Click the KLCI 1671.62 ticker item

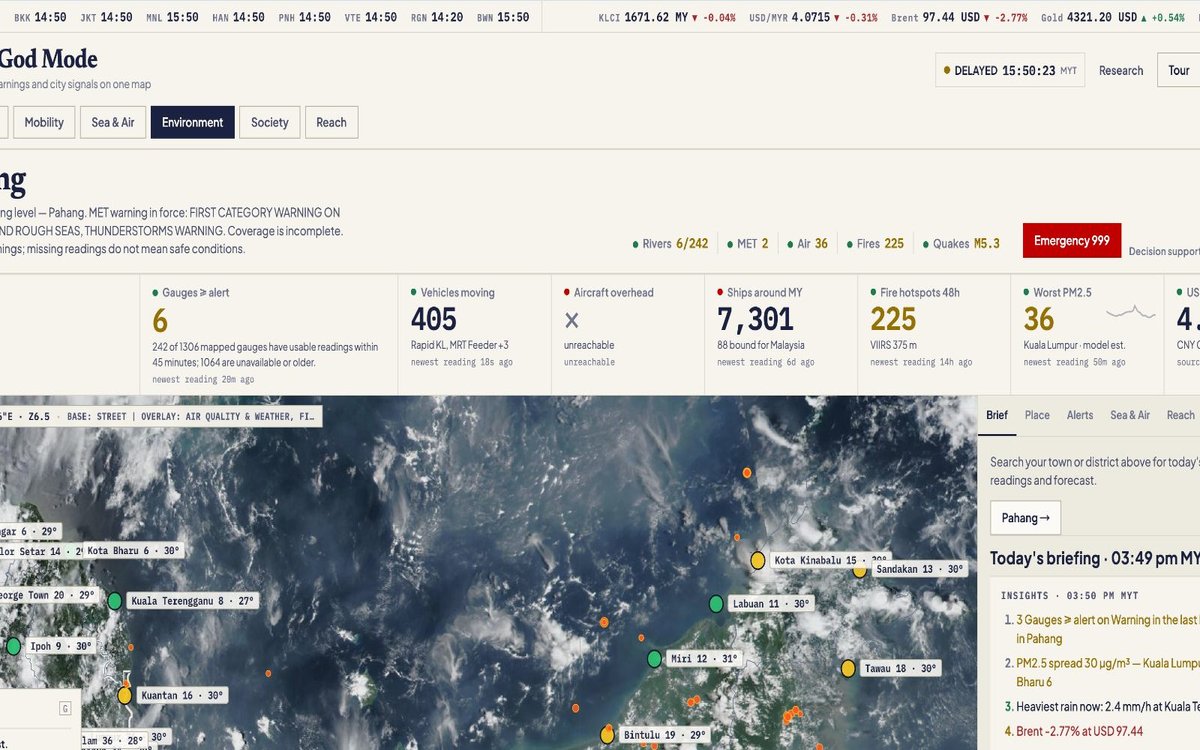click(665, 18)
